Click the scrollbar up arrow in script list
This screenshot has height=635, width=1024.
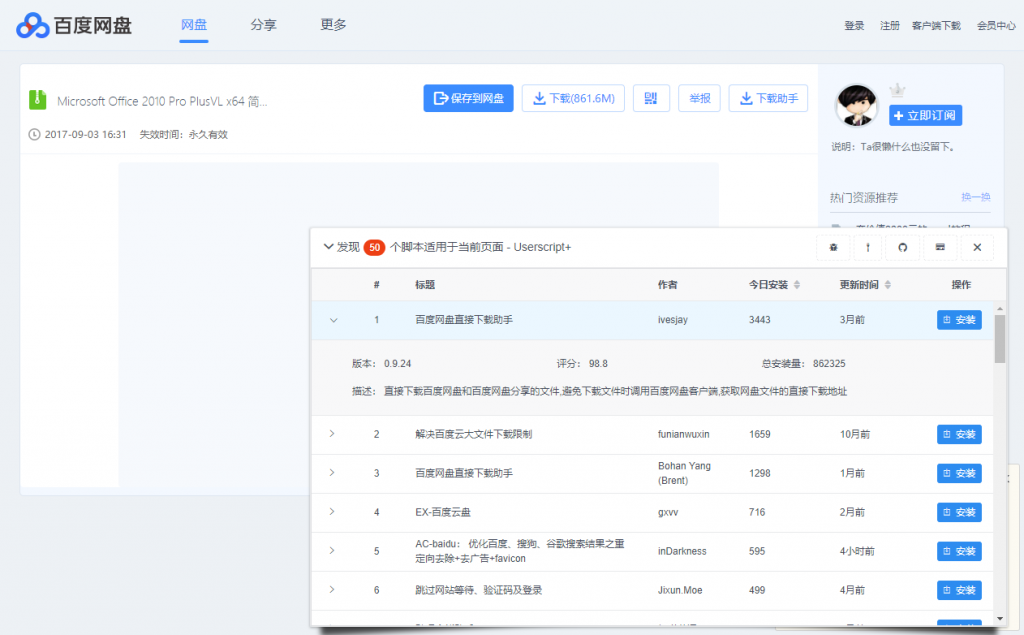tap(1000, 308)
